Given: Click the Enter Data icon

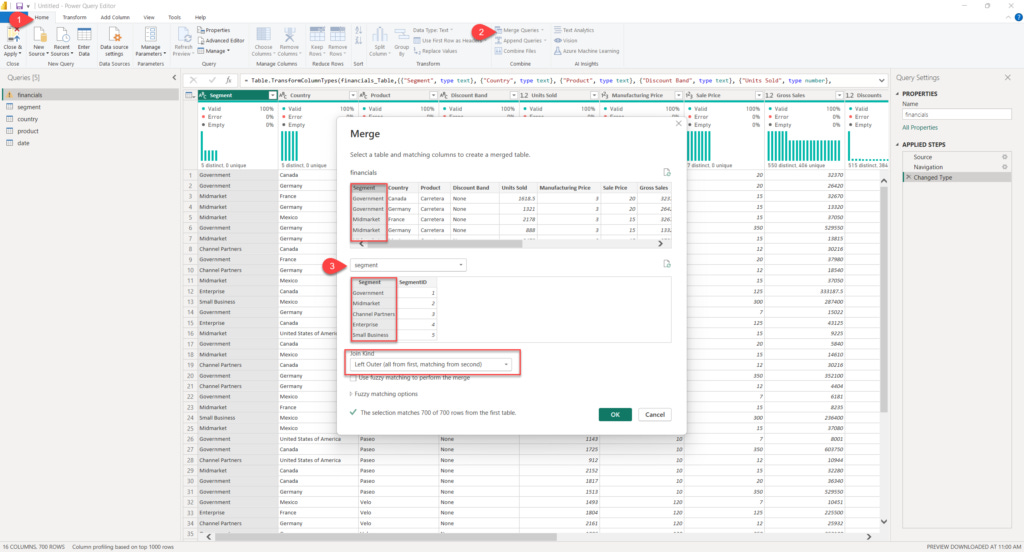Looking at the screenshot, I should 84,37.
